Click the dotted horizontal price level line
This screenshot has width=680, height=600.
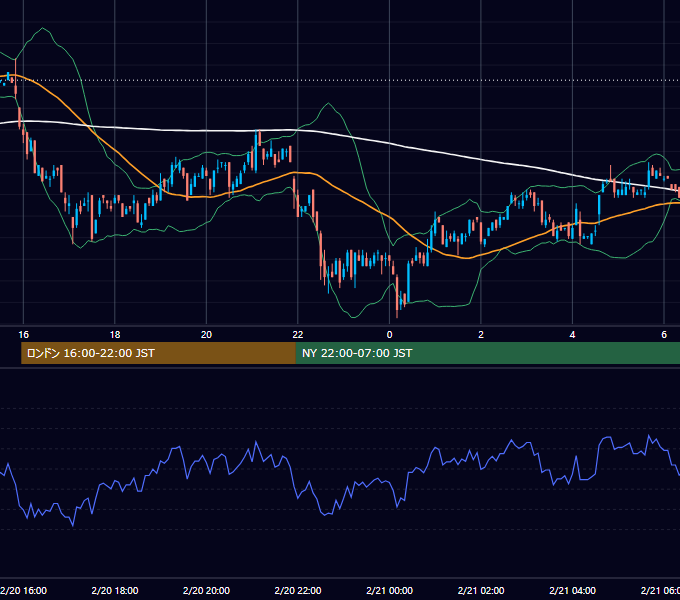(x=340, y=80)
